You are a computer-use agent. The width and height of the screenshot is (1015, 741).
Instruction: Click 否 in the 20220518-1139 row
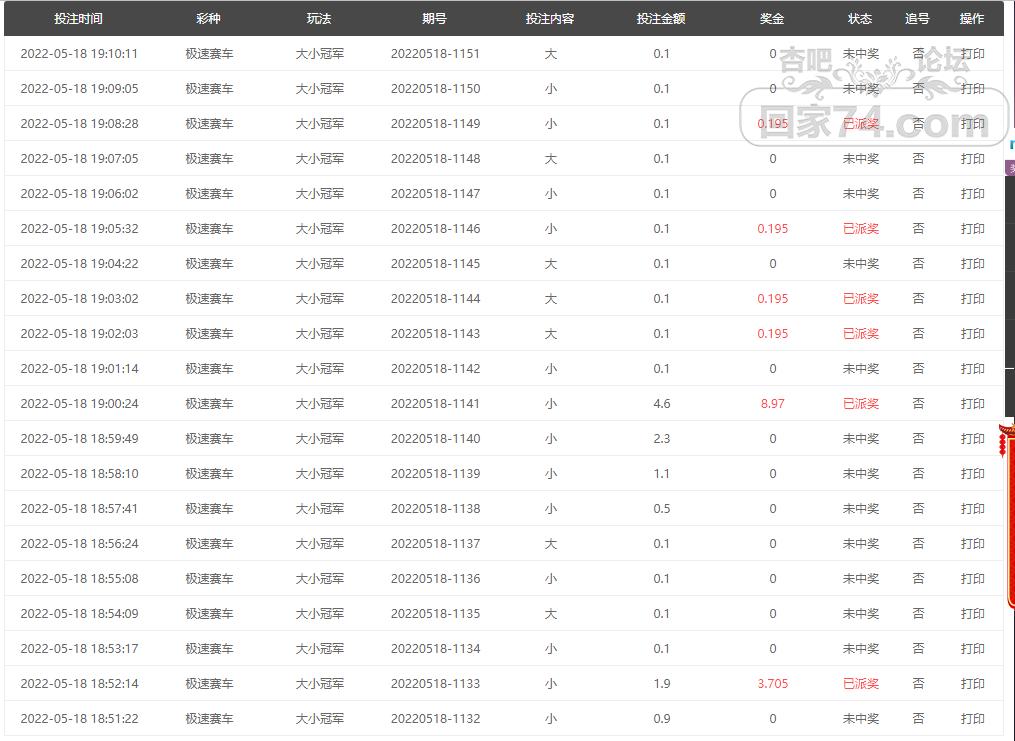point(918,473)
